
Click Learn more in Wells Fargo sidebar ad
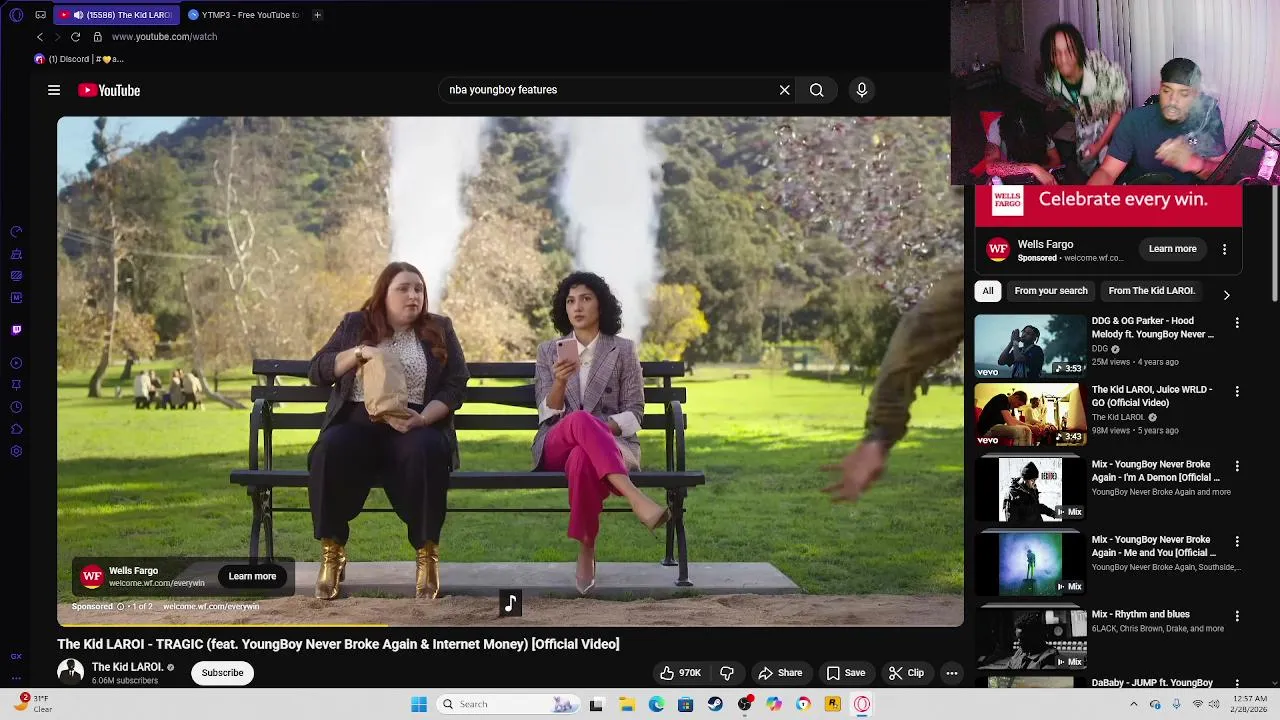click(x=1172, y=249)
